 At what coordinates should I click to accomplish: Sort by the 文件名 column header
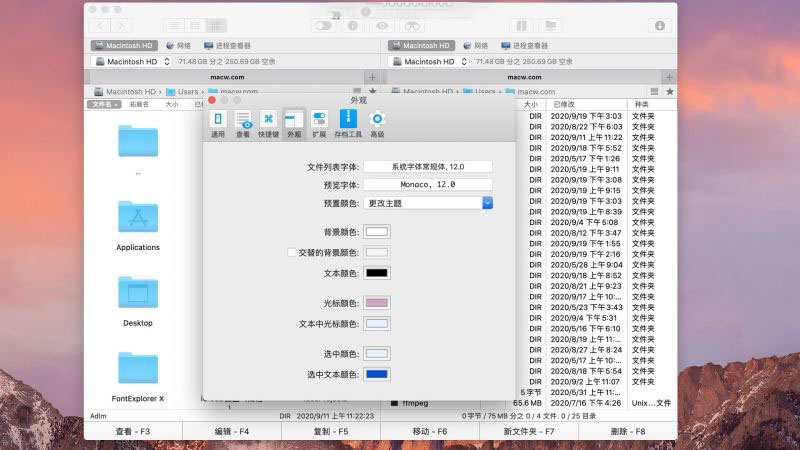104,104
